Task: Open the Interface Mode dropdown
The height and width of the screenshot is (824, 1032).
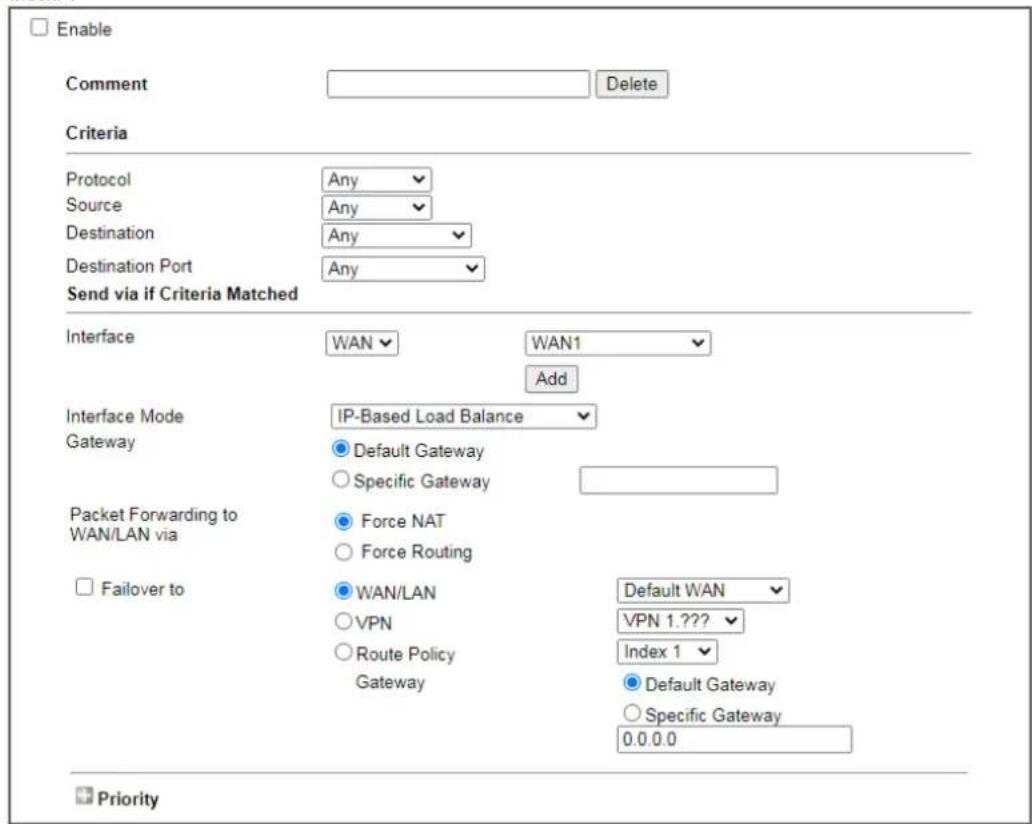Action: [x=463, y=417]
